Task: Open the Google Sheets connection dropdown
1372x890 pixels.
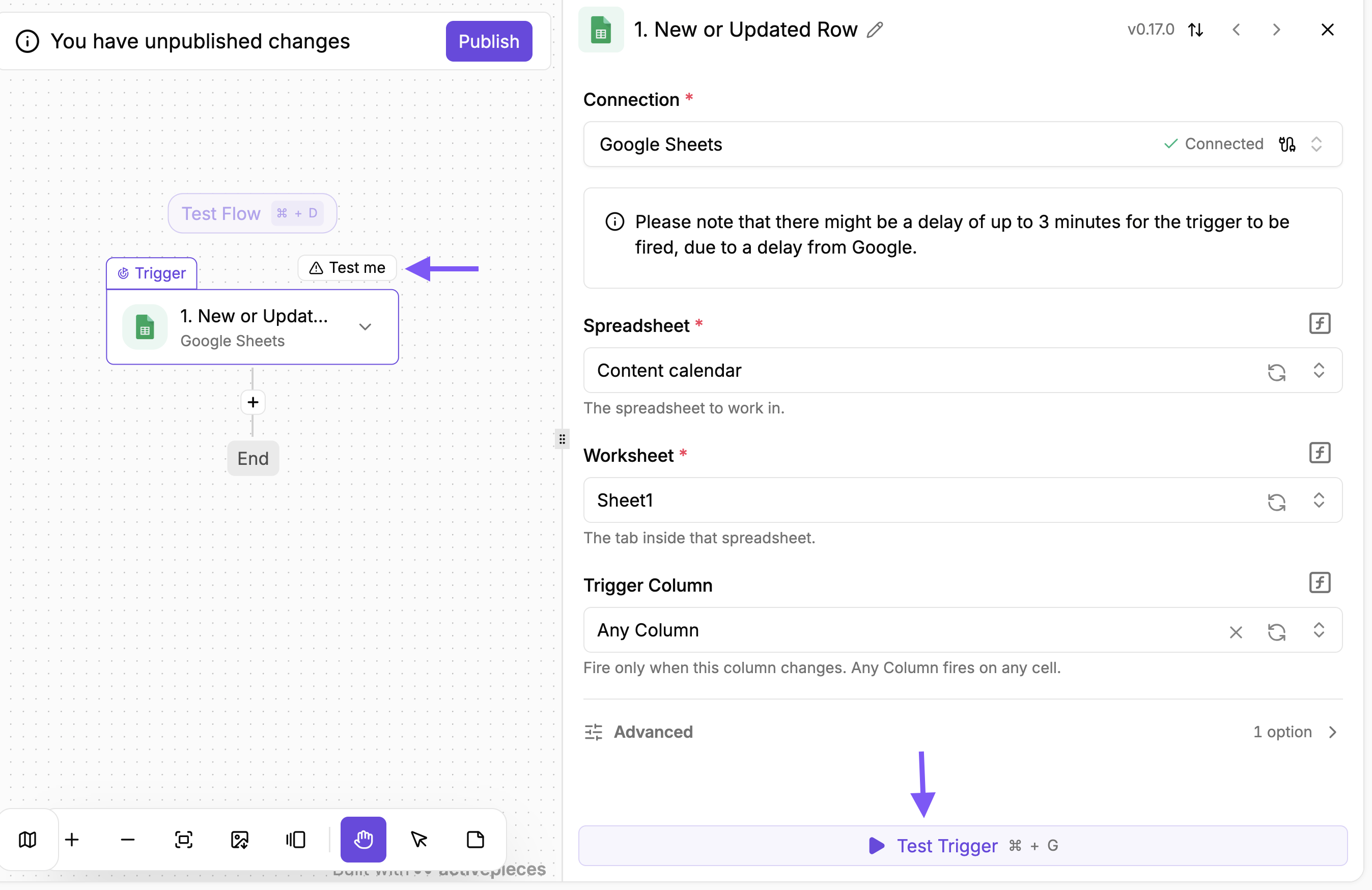Action: 963,144
